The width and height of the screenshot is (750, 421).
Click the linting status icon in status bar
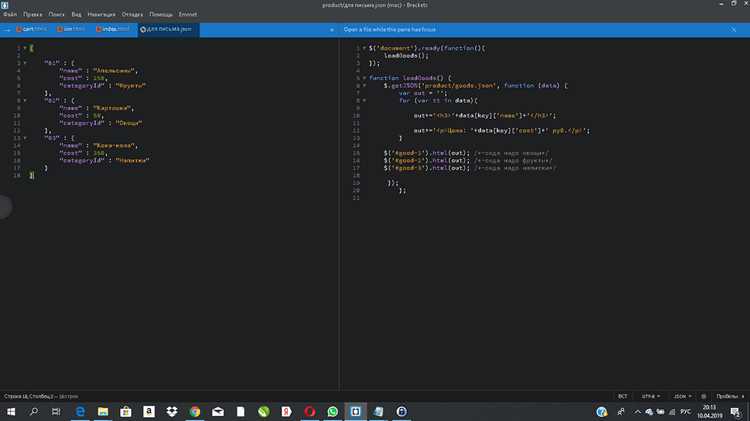tap(703, 396)
